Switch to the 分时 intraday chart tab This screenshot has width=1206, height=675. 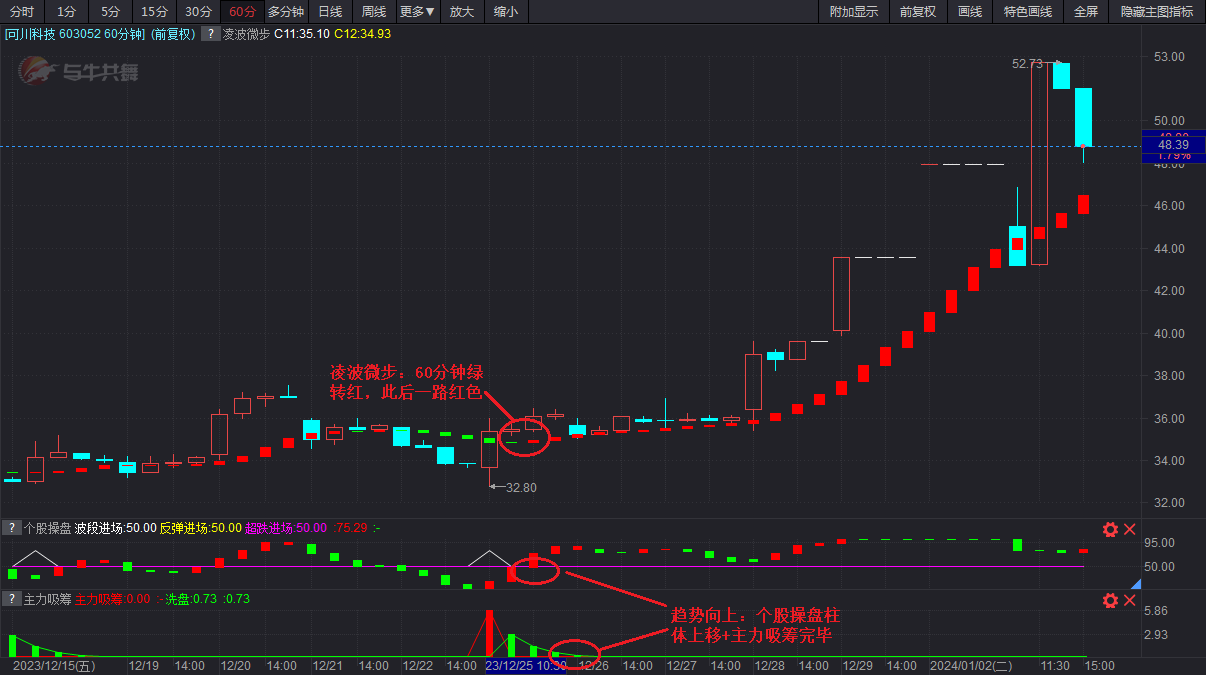click(x=22, y=12)
